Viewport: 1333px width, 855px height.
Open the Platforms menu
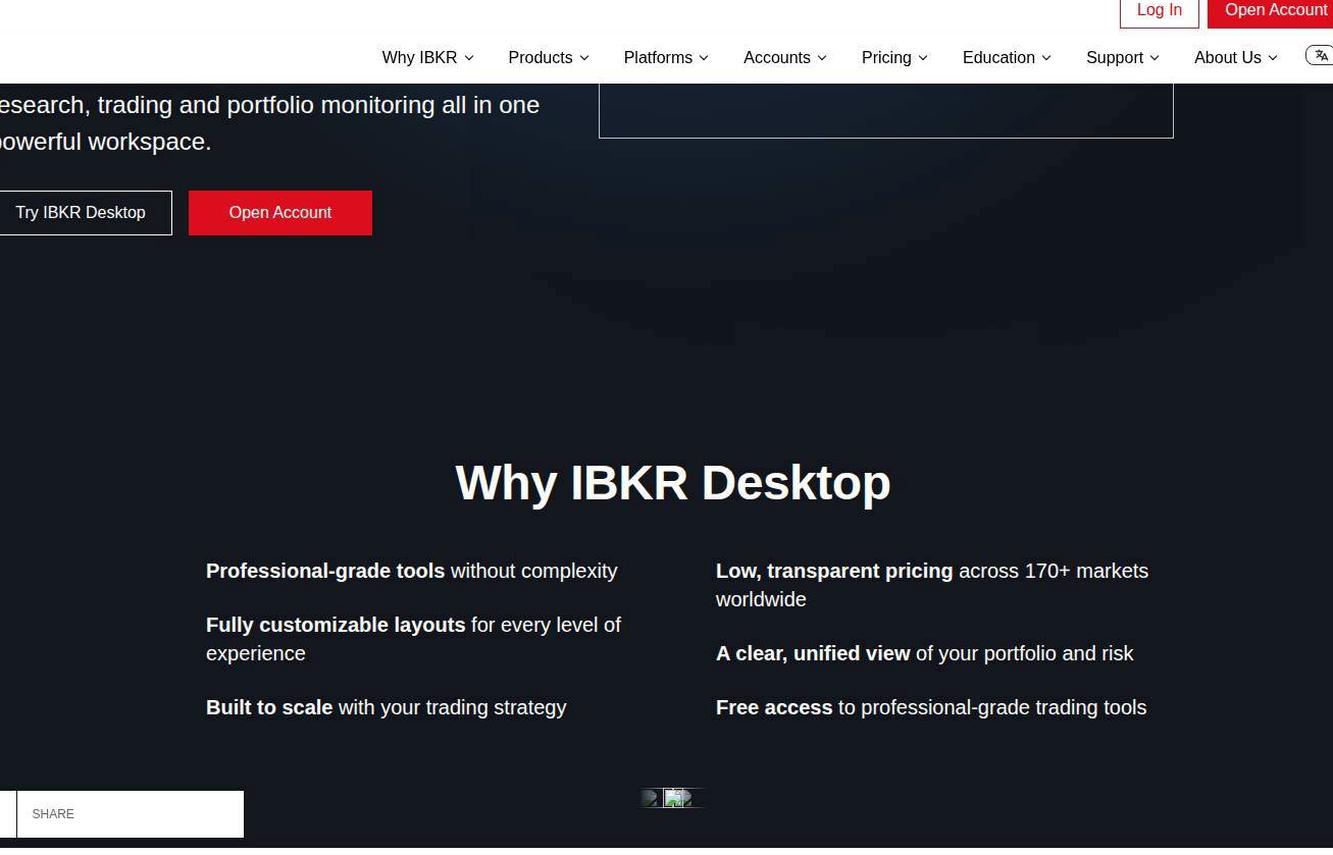(666, 58)
